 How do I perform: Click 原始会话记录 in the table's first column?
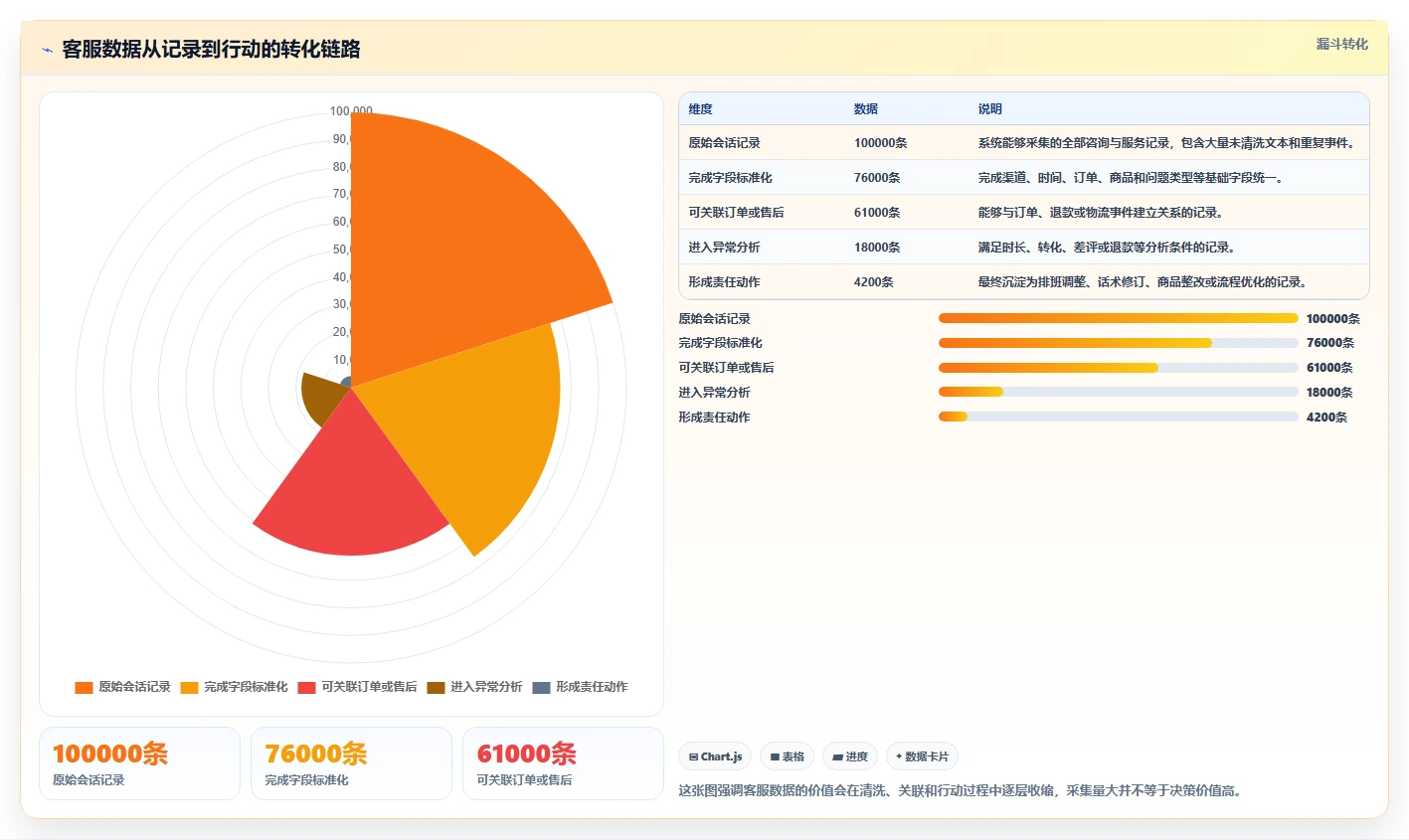pyautogui.click(x=724, y=143)
